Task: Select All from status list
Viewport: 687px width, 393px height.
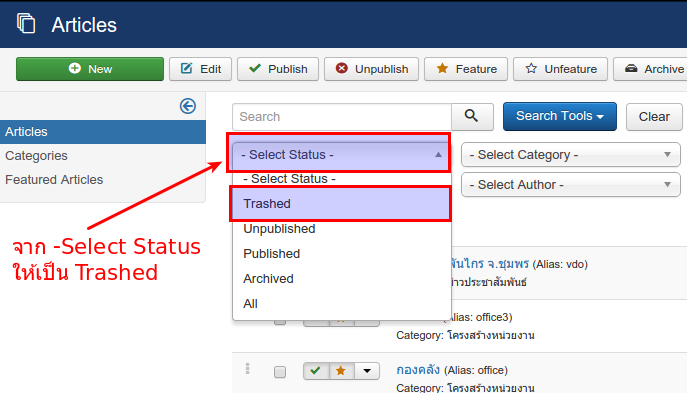Action: [342, 304]
